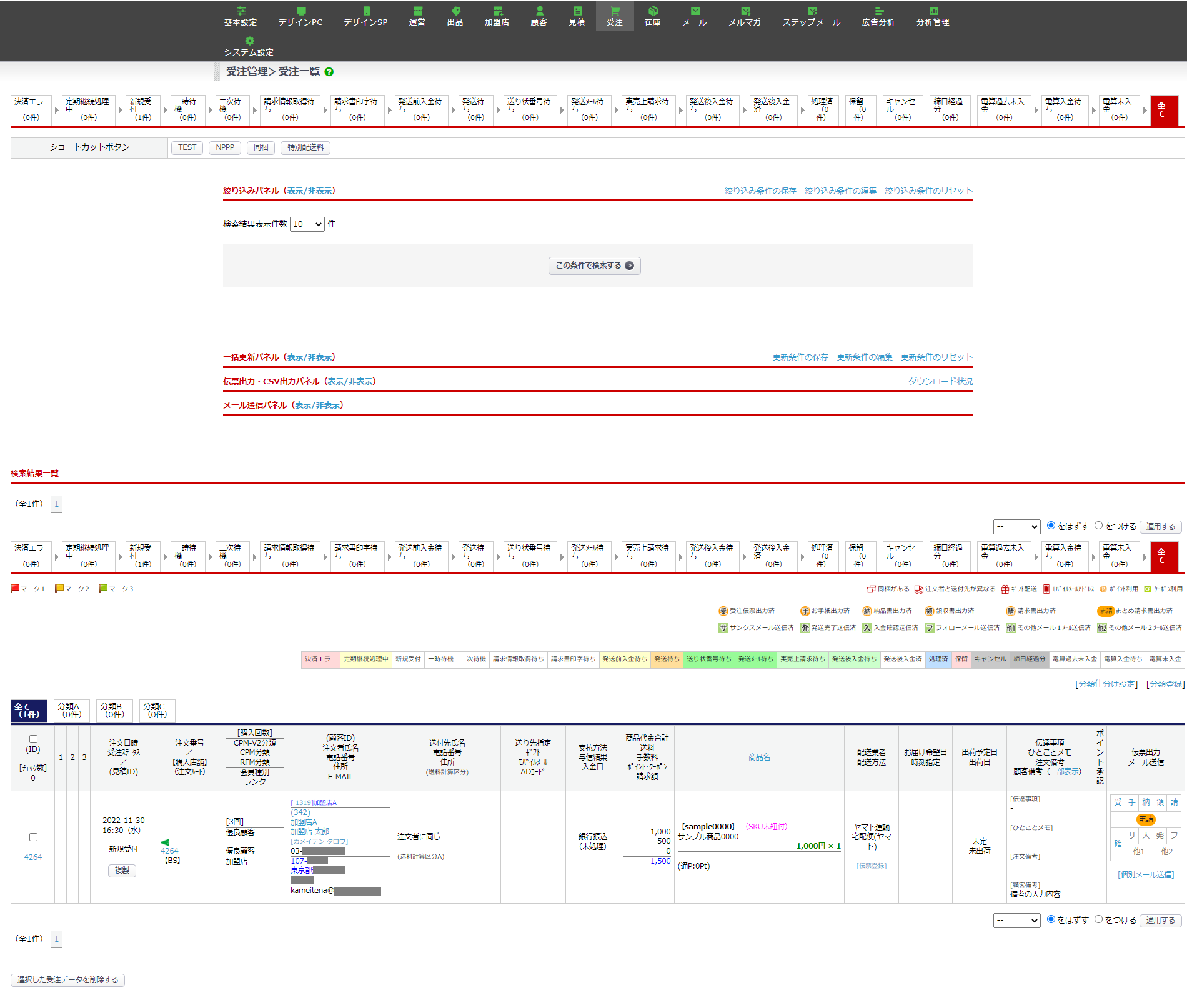Open the ステップメール icon
This screenshot has width=1187, height=1008.
pos(812,11)
